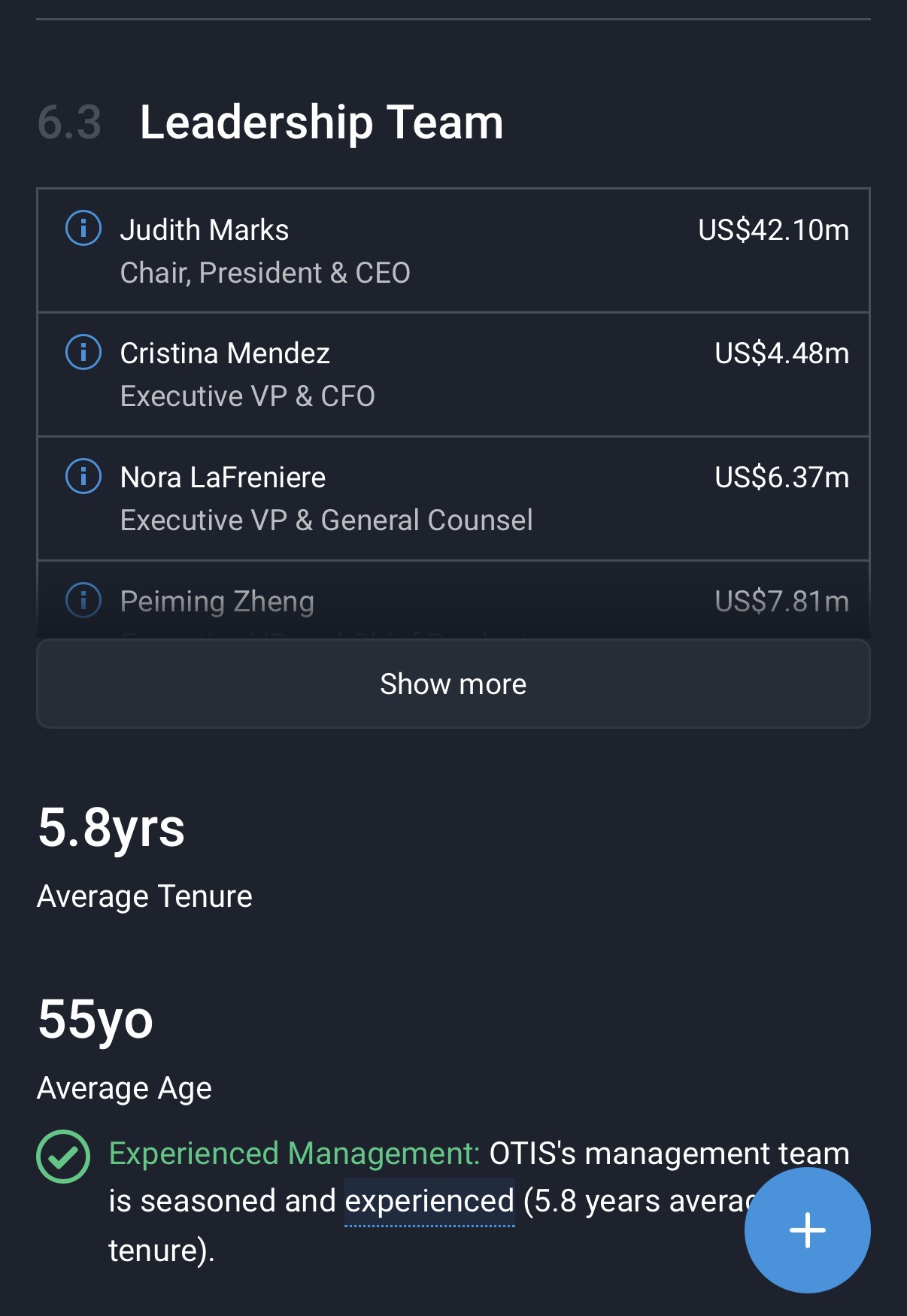Click the US$4.48m compensation value
This screenshot has height=1316, width=907.
[x=781, y=353]
